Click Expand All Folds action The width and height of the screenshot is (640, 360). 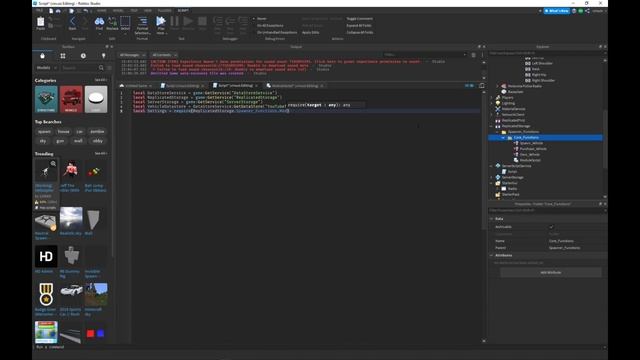click(x=359, y=26)
